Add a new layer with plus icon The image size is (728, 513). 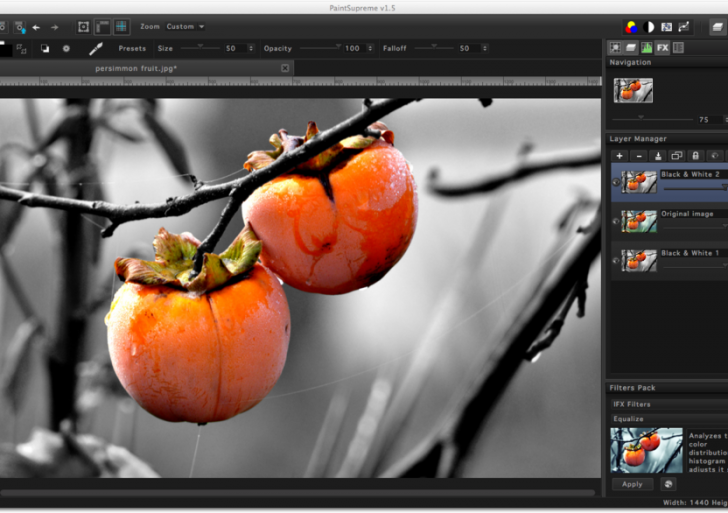pyautogui.click(x=619, y=156)
